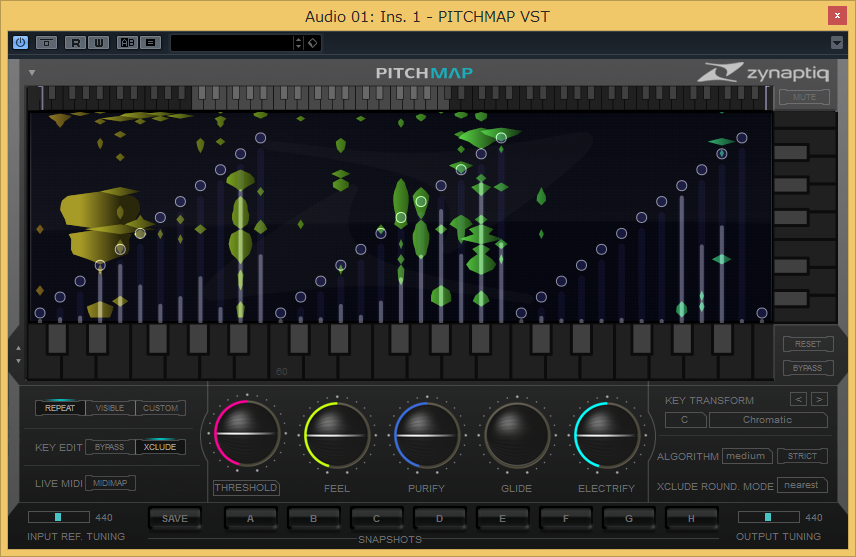Click the preset up/down stepper arrows
This screenshot has width=856, height=557.
298,43
